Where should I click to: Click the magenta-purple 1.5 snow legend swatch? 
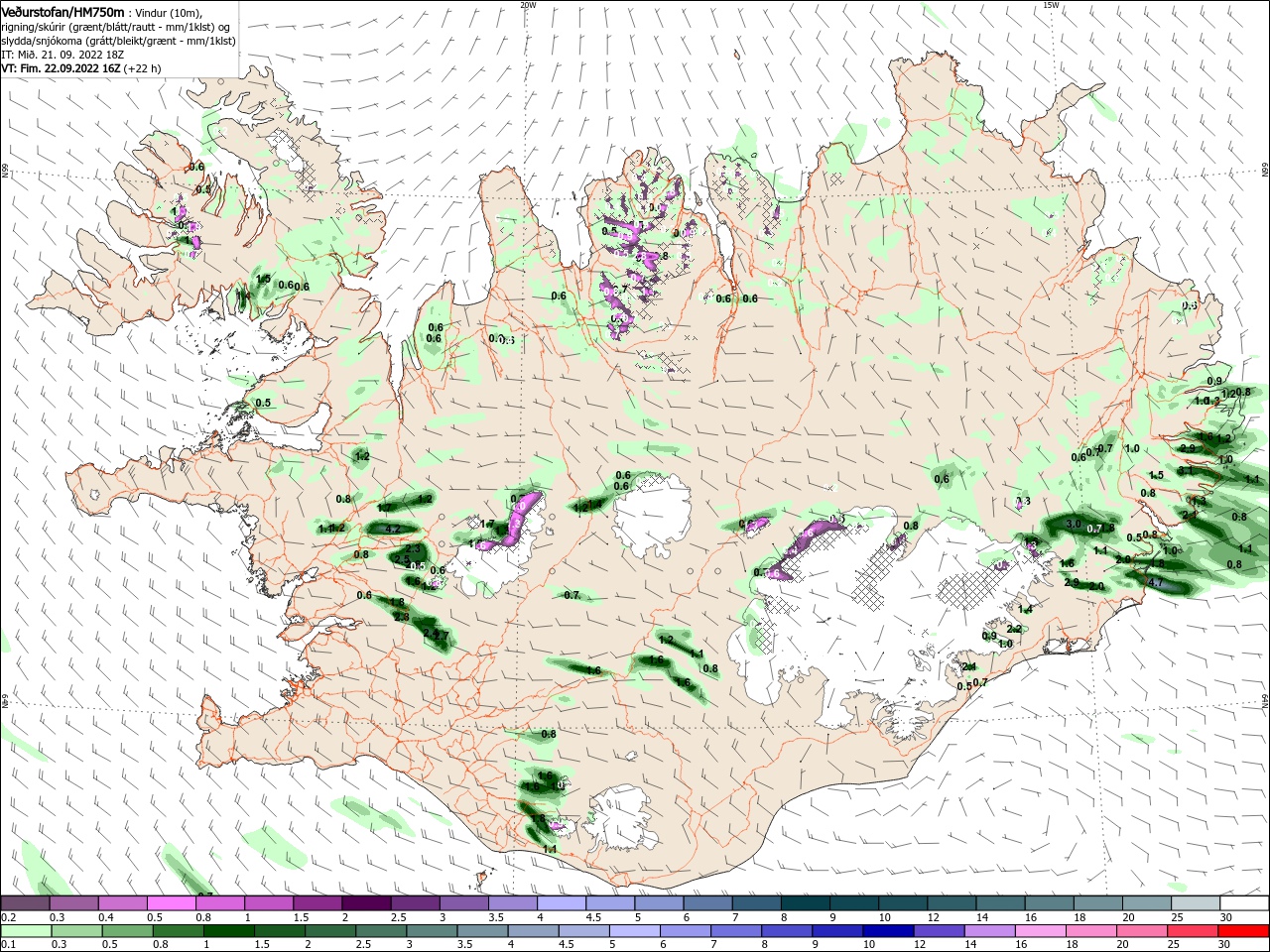[317, 903]
